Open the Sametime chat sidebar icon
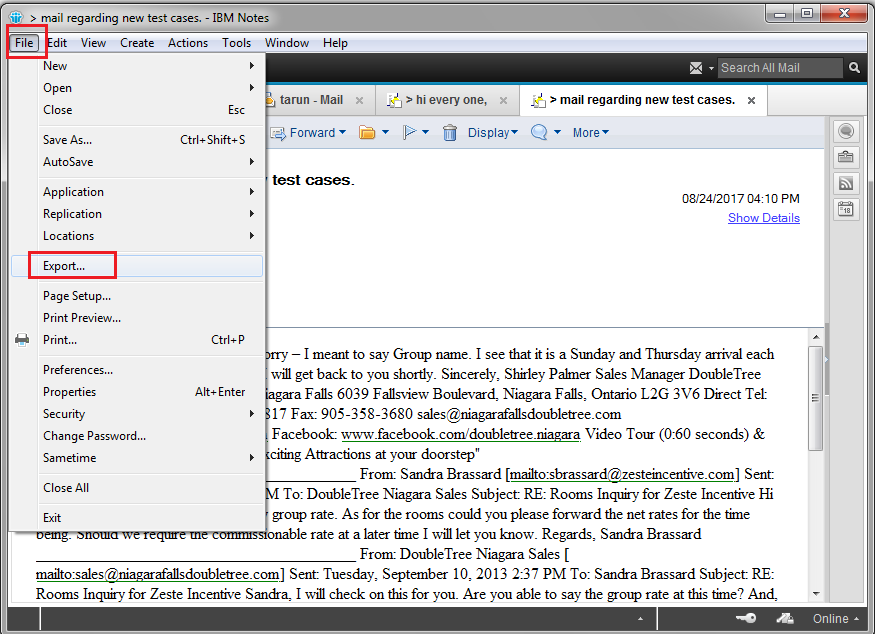 tap(846, 131)
